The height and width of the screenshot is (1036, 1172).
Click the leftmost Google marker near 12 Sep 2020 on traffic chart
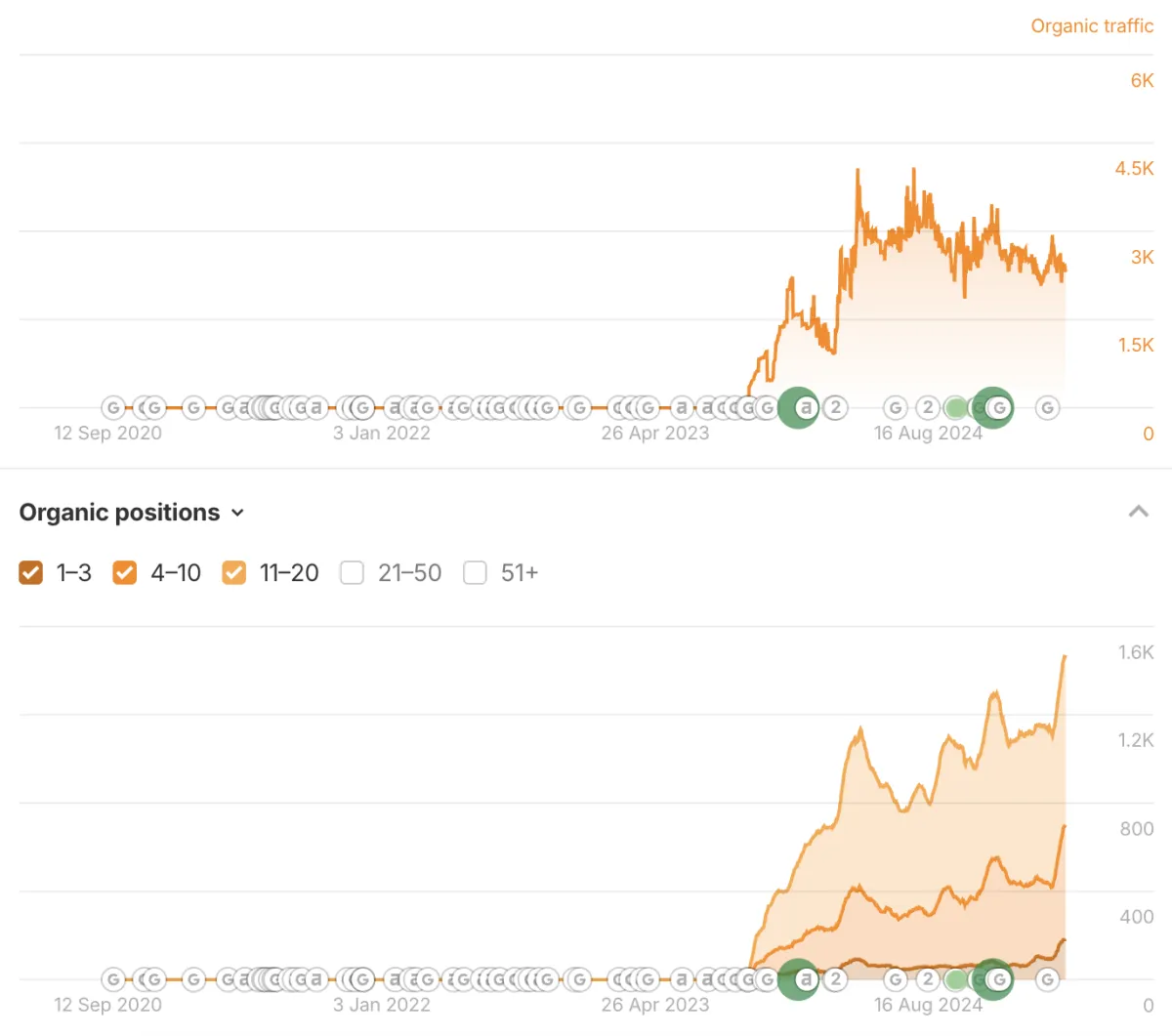[113, 407]
